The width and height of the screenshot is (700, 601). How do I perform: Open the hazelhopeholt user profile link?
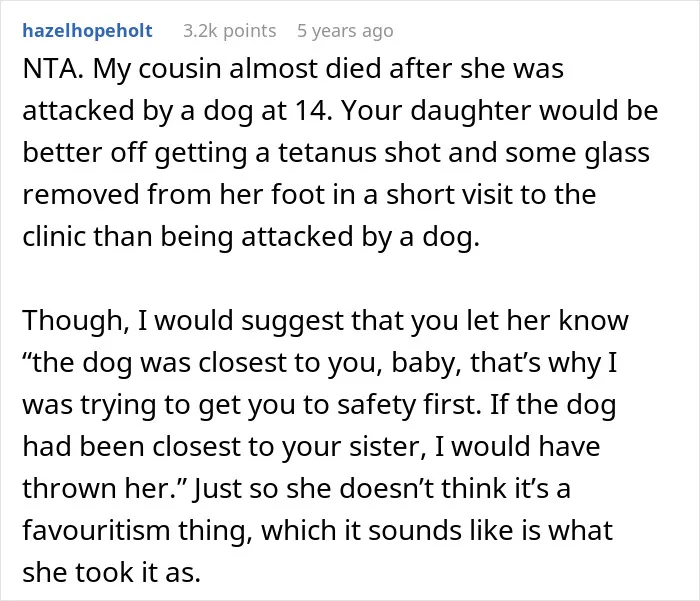pos(88,31)
